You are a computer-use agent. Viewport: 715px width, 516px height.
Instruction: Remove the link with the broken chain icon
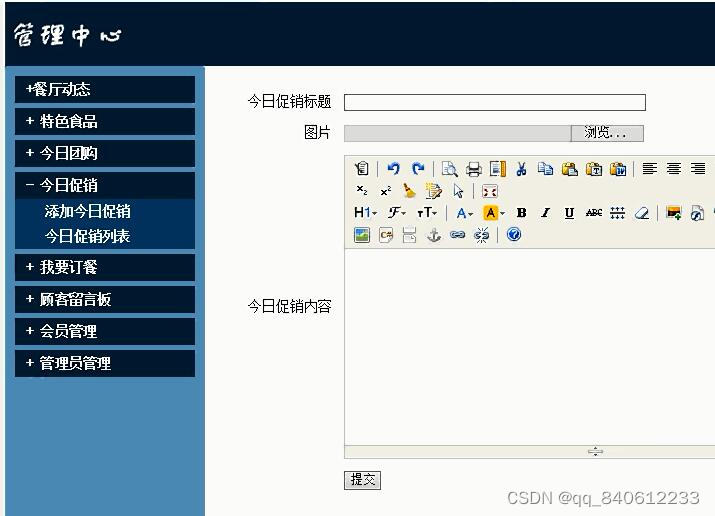482,235
